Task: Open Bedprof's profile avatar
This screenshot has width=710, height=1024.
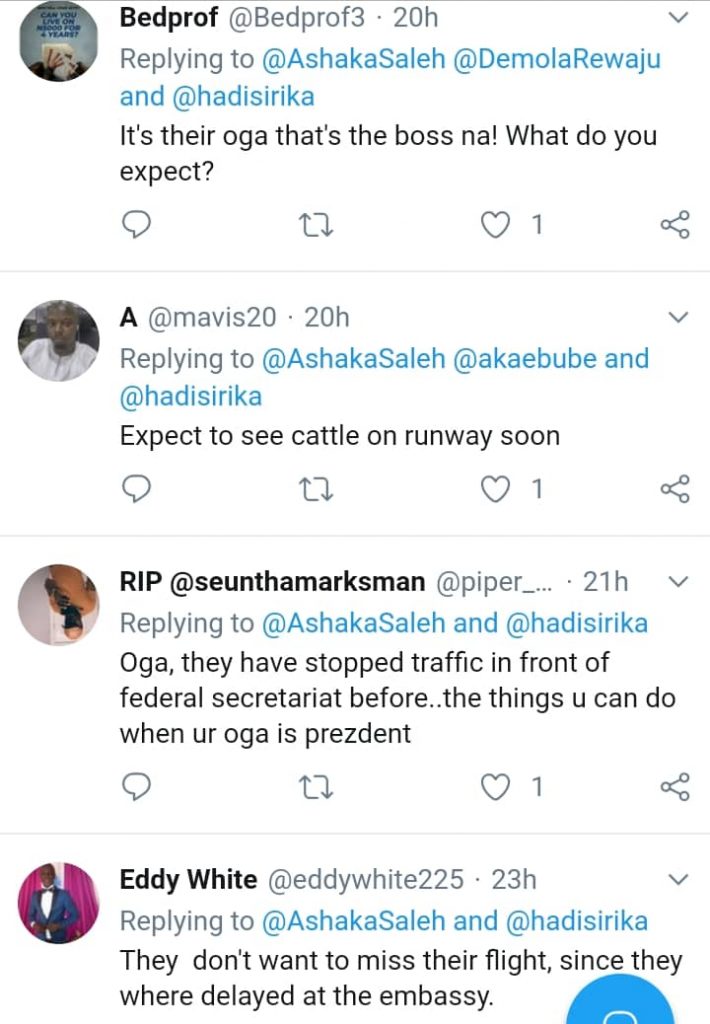Action: 59,40
